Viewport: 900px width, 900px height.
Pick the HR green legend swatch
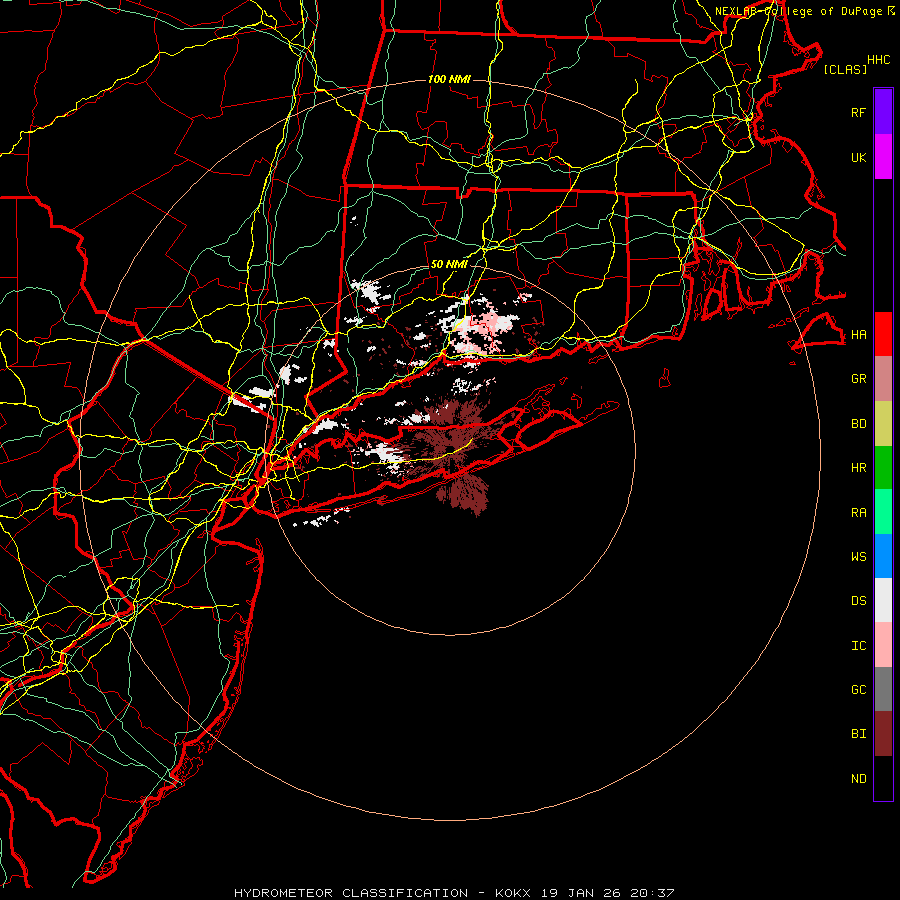coord(883,468)
